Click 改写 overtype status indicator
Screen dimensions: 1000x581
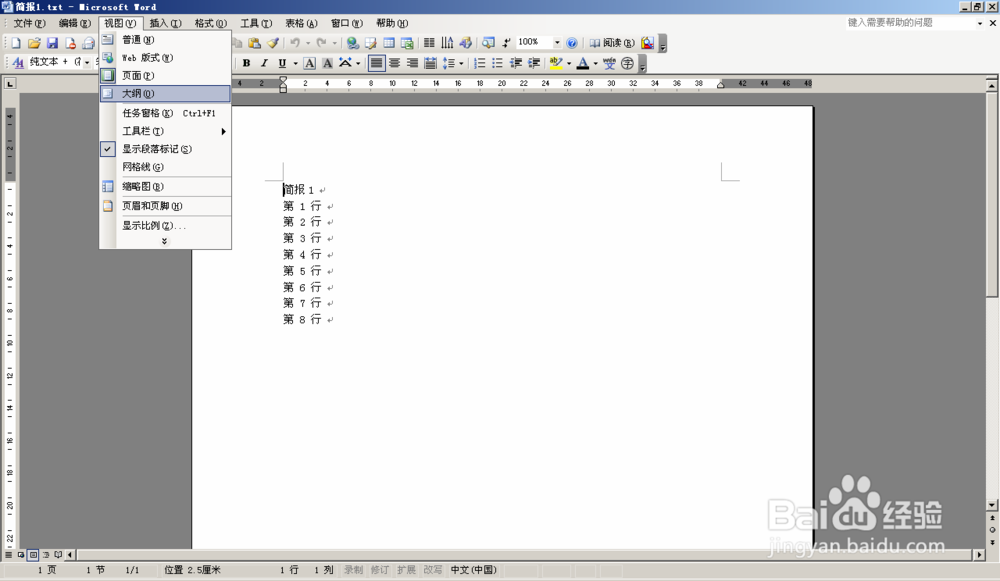pos(432,570)
